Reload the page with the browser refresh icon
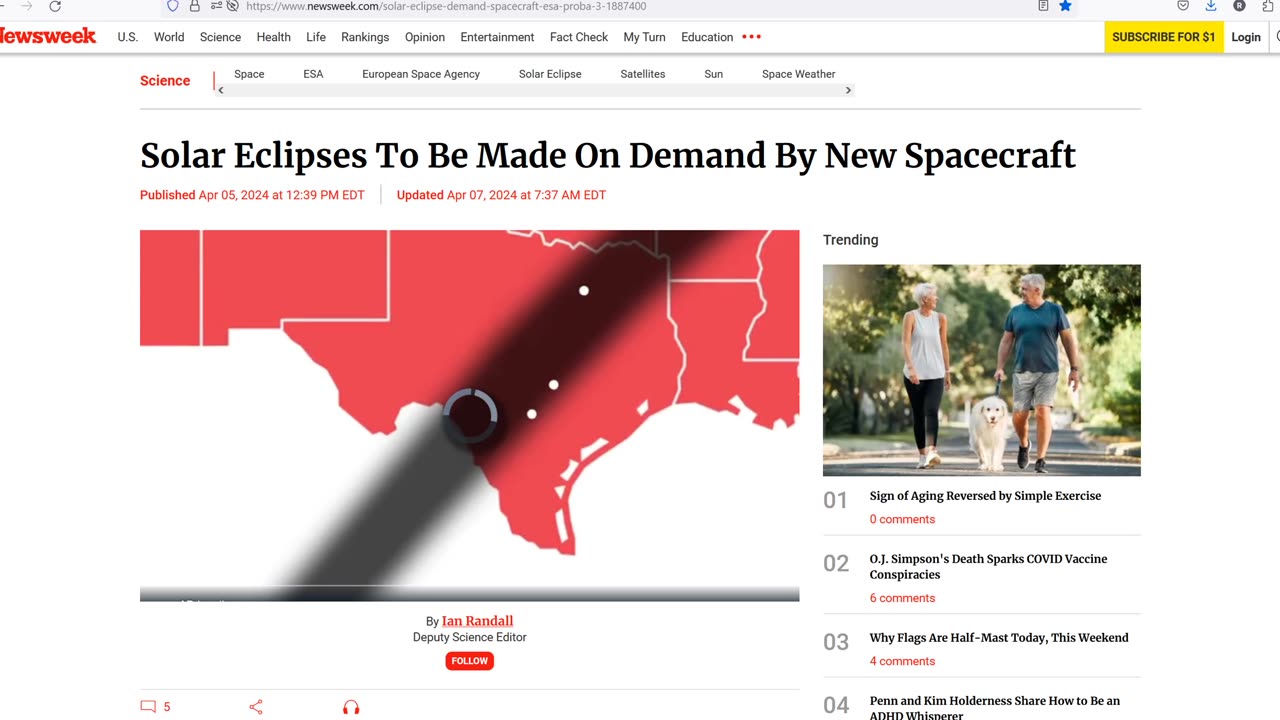 tap(55, 6)
